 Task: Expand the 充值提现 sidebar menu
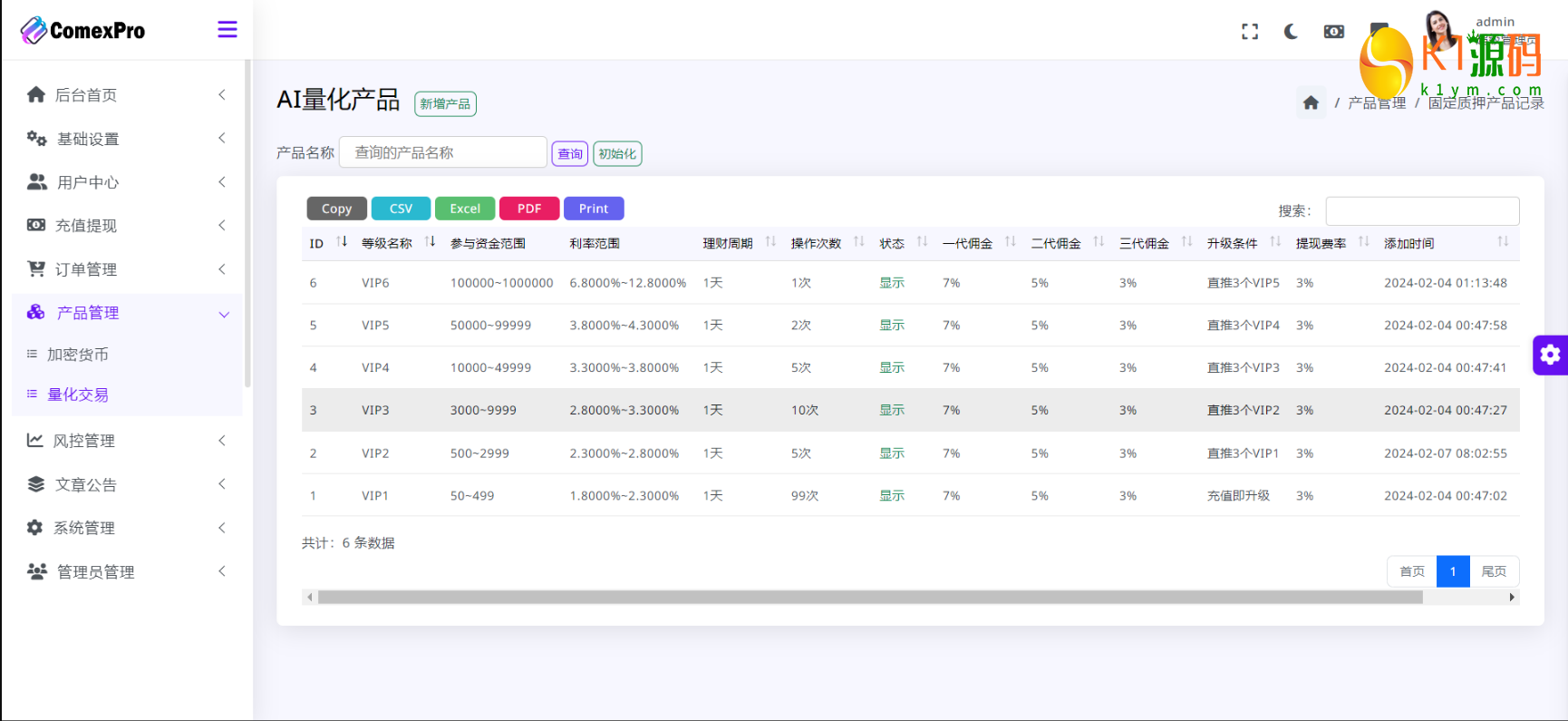[127, 226]
